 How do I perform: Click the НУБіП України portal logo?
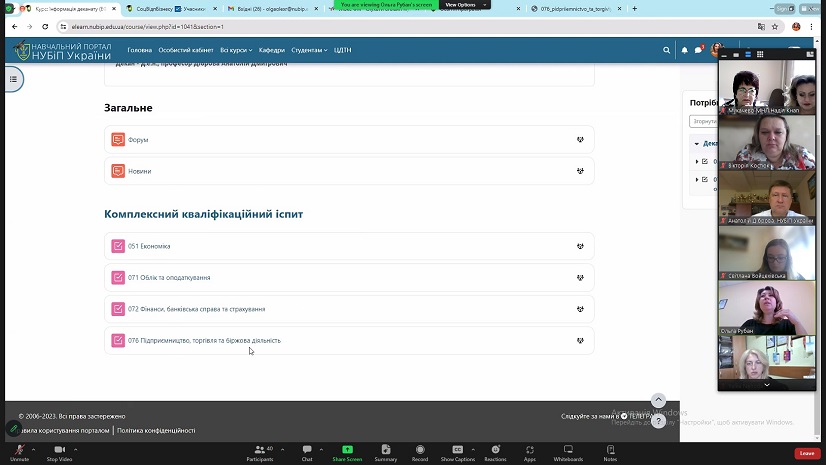click(62, 51)
